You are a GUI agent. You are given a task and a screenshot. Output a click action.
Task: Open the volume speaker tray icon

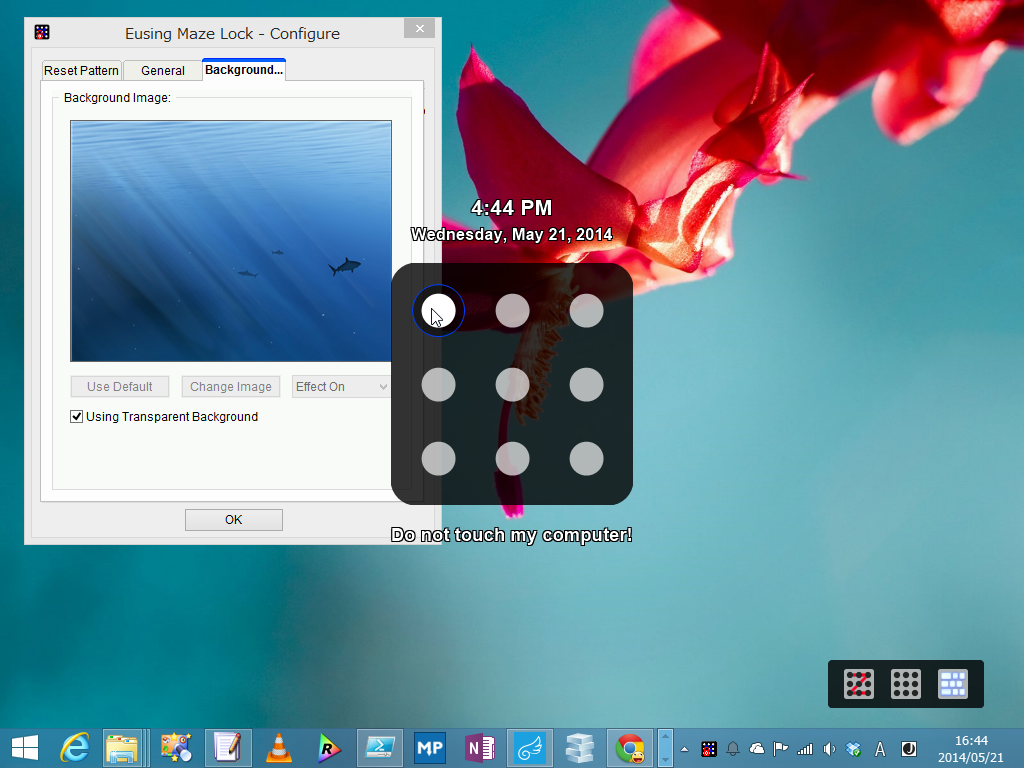829,749
